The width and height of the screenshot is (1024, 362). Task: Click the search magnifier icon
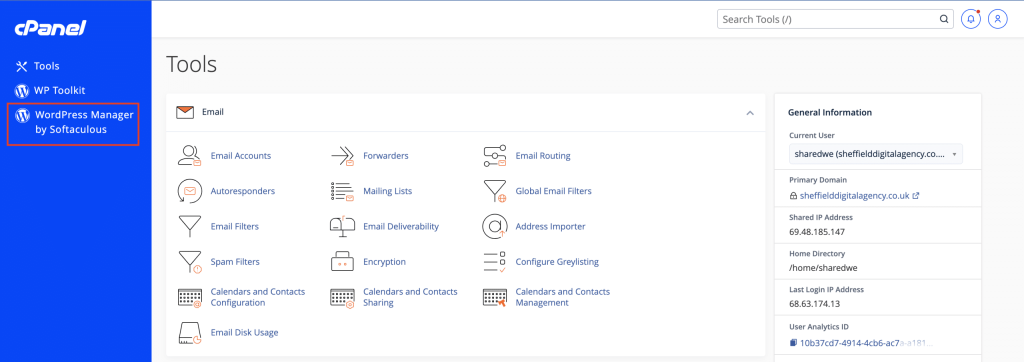(x=944, y=20)
